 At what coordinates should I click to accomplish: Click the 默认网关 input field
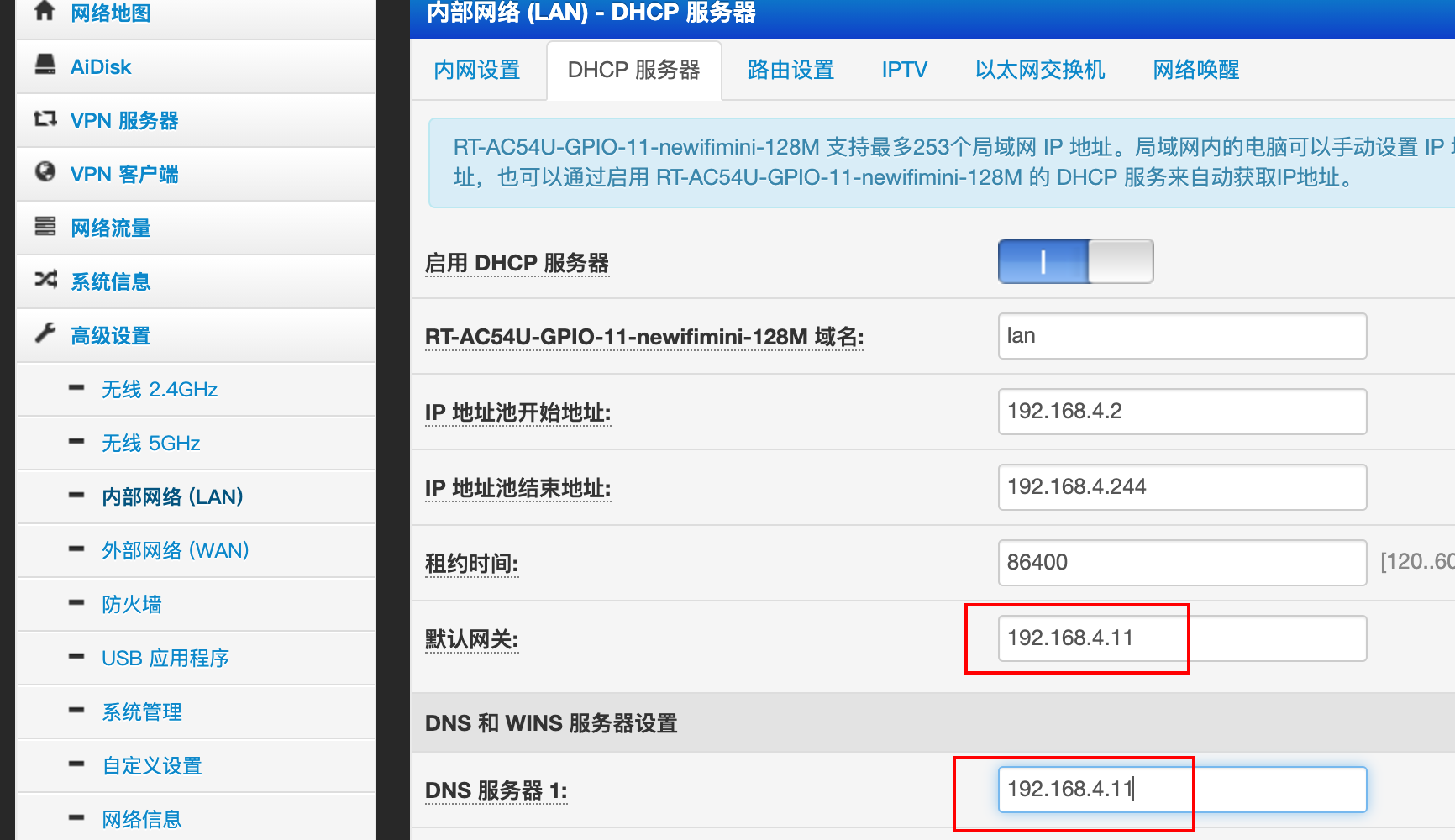click(1181, 638)
